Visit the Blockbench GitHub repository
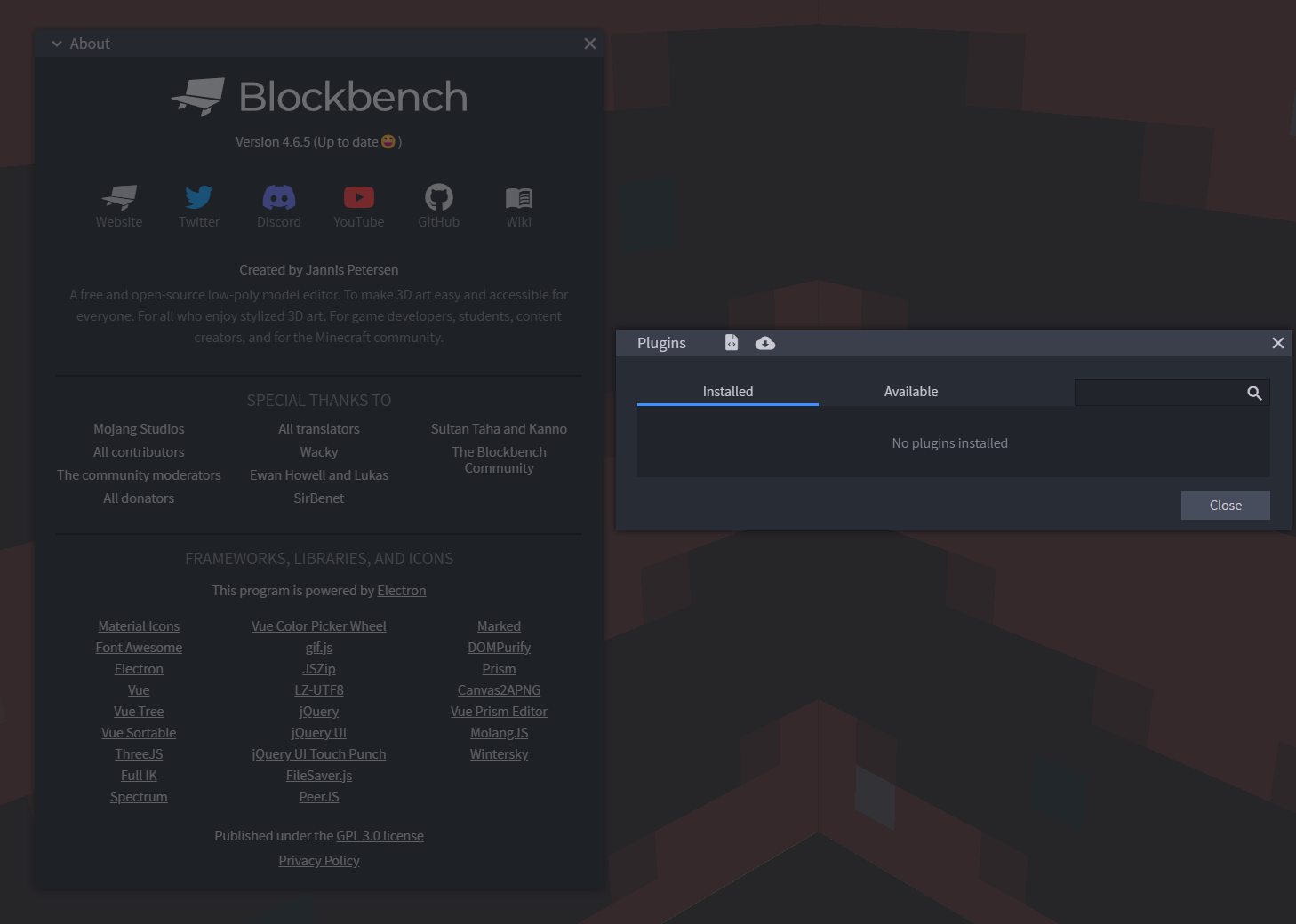The width and height of the screenshot is (1296, 924). point(438,205)
